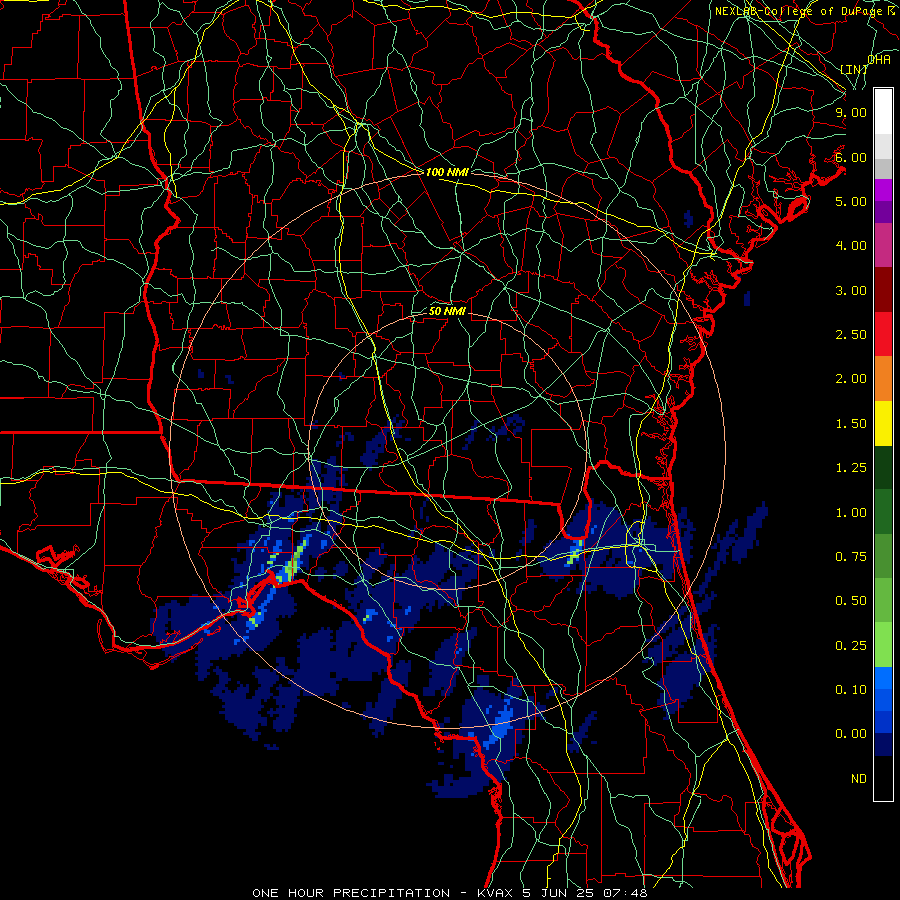Viewport: 900px width, 900px height.
Task: Select the light blue swatch above 0.10
Action: (x=883, y=678)
